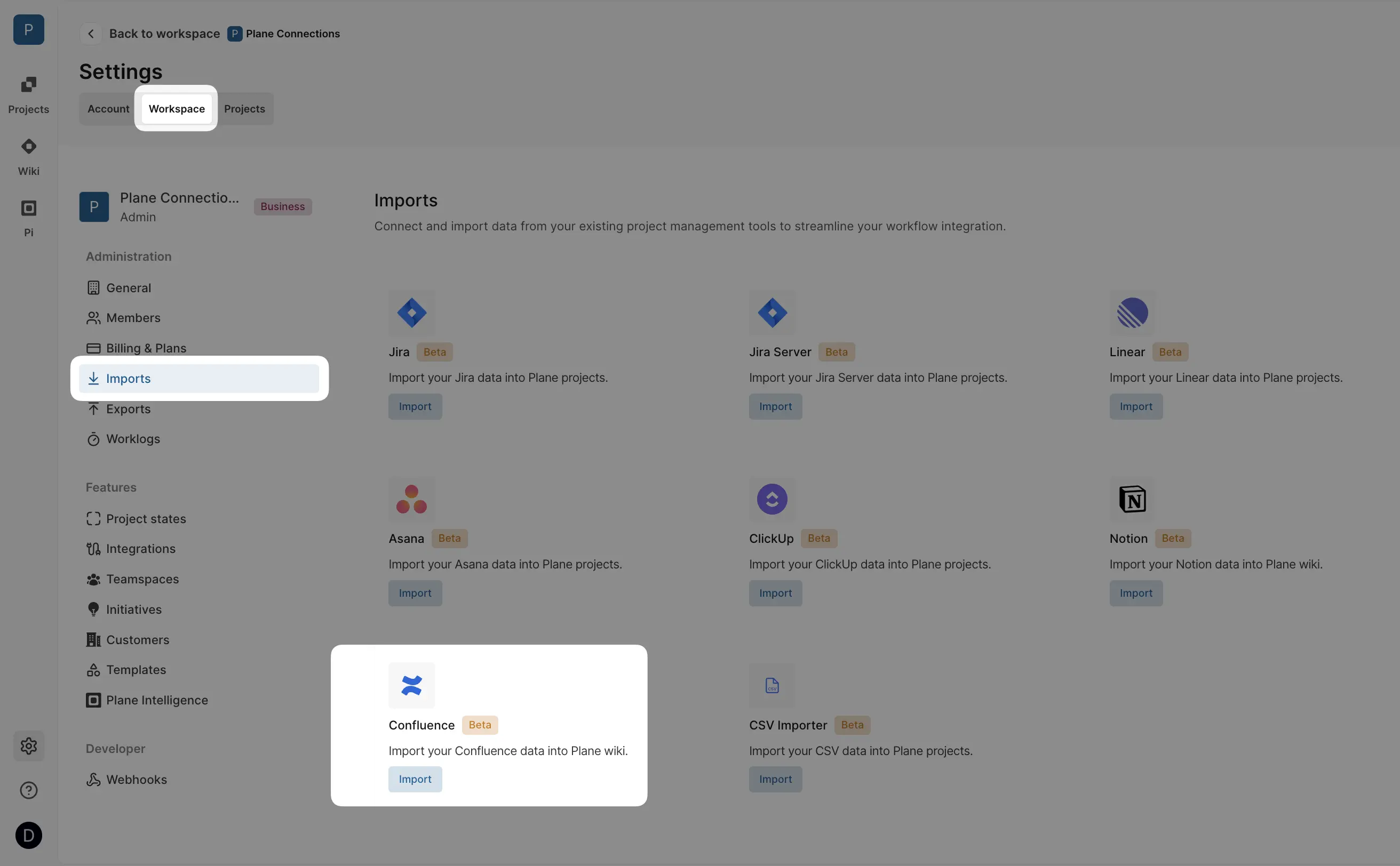
Task: Click Import button for Notion
Action: 1136,594
